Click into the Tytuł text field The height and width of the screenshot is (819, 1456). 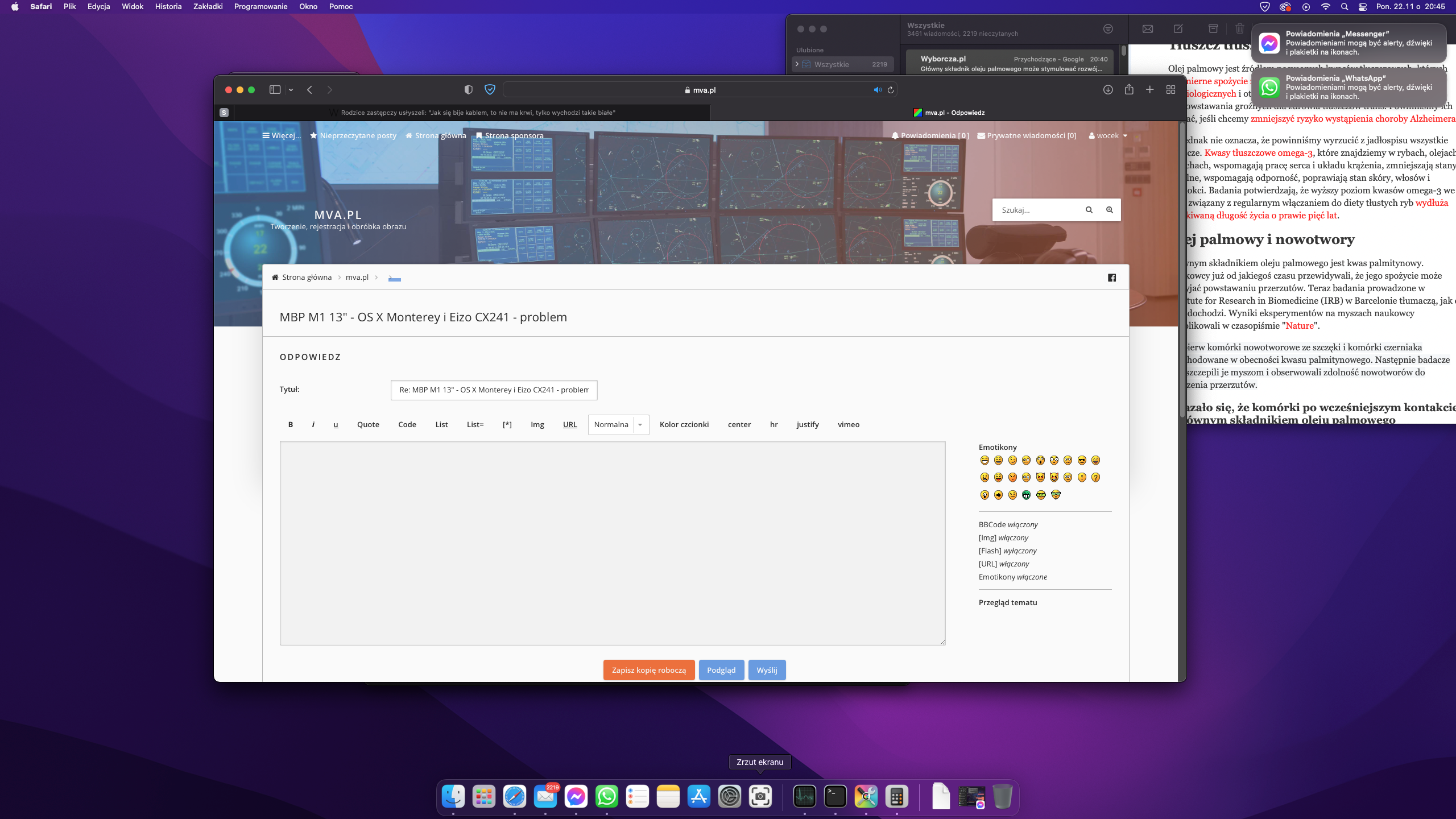coord(494,390)
